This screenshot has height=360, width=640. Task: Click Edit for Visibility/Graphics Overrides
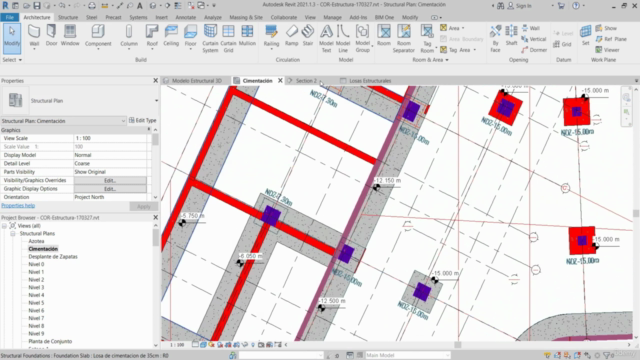tap(110, 180)
